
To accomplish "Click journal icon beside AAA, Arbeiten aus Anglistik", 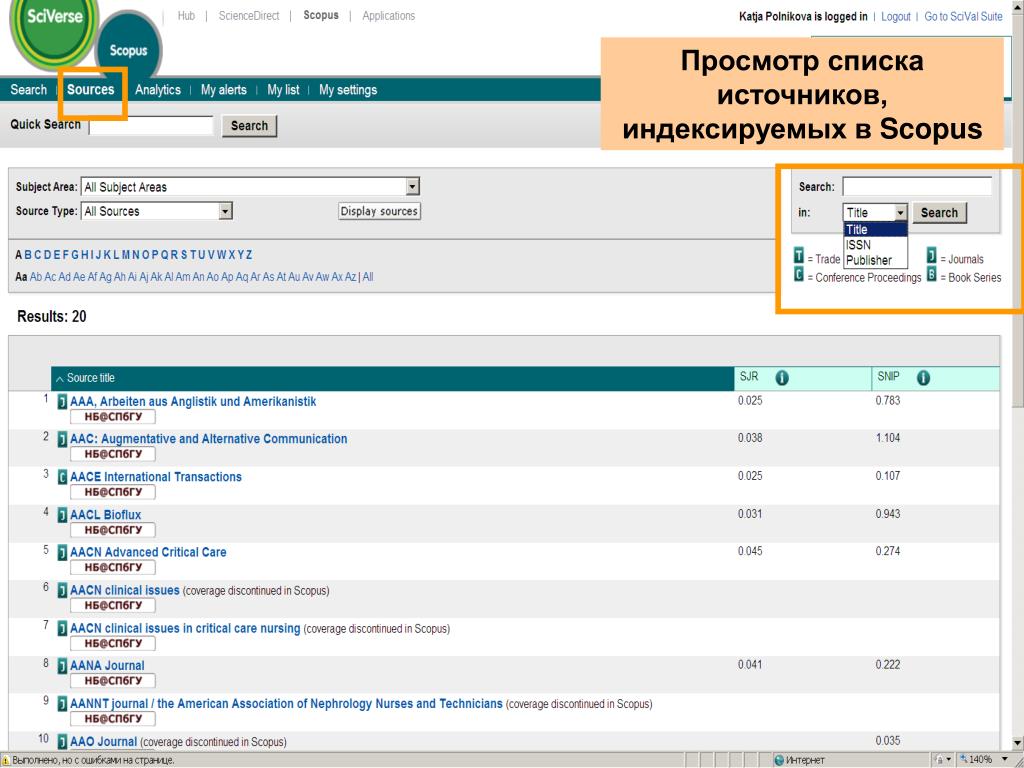I will (62, 402).
